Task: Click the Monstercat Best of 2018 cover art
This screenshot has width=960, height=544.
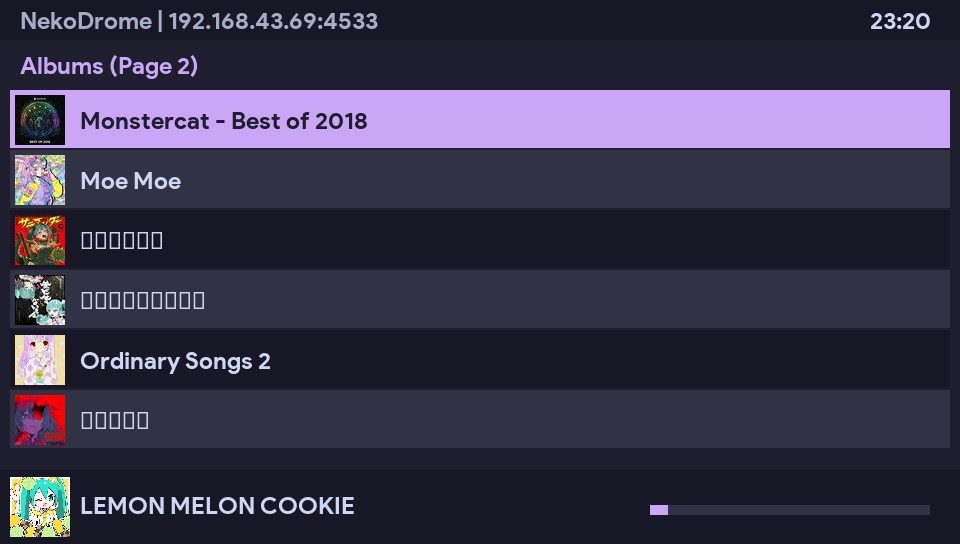Action: coord(40,120)
